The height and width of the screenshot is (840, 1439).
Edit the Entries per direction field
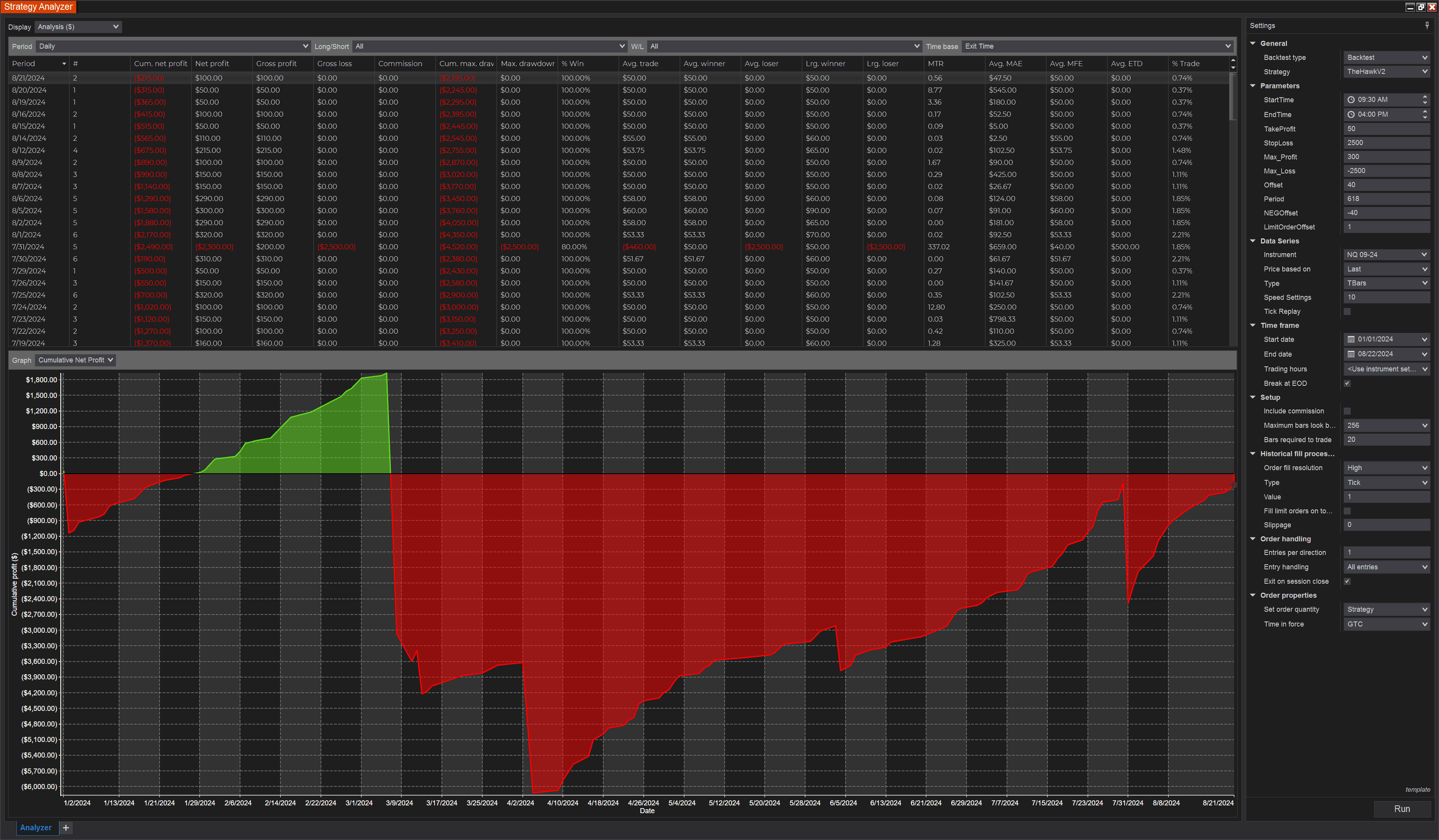pyautogui.click(x=1387, y=552)
